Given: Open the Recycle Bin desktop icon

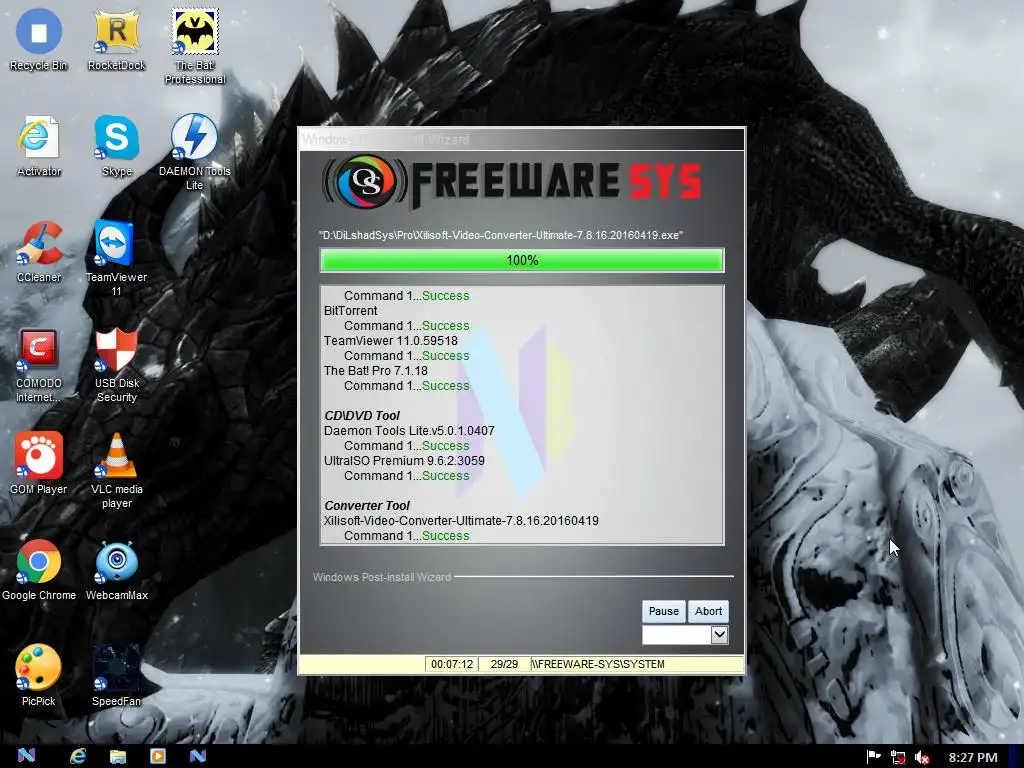Looking at the screenshot, I should (39, 39).
